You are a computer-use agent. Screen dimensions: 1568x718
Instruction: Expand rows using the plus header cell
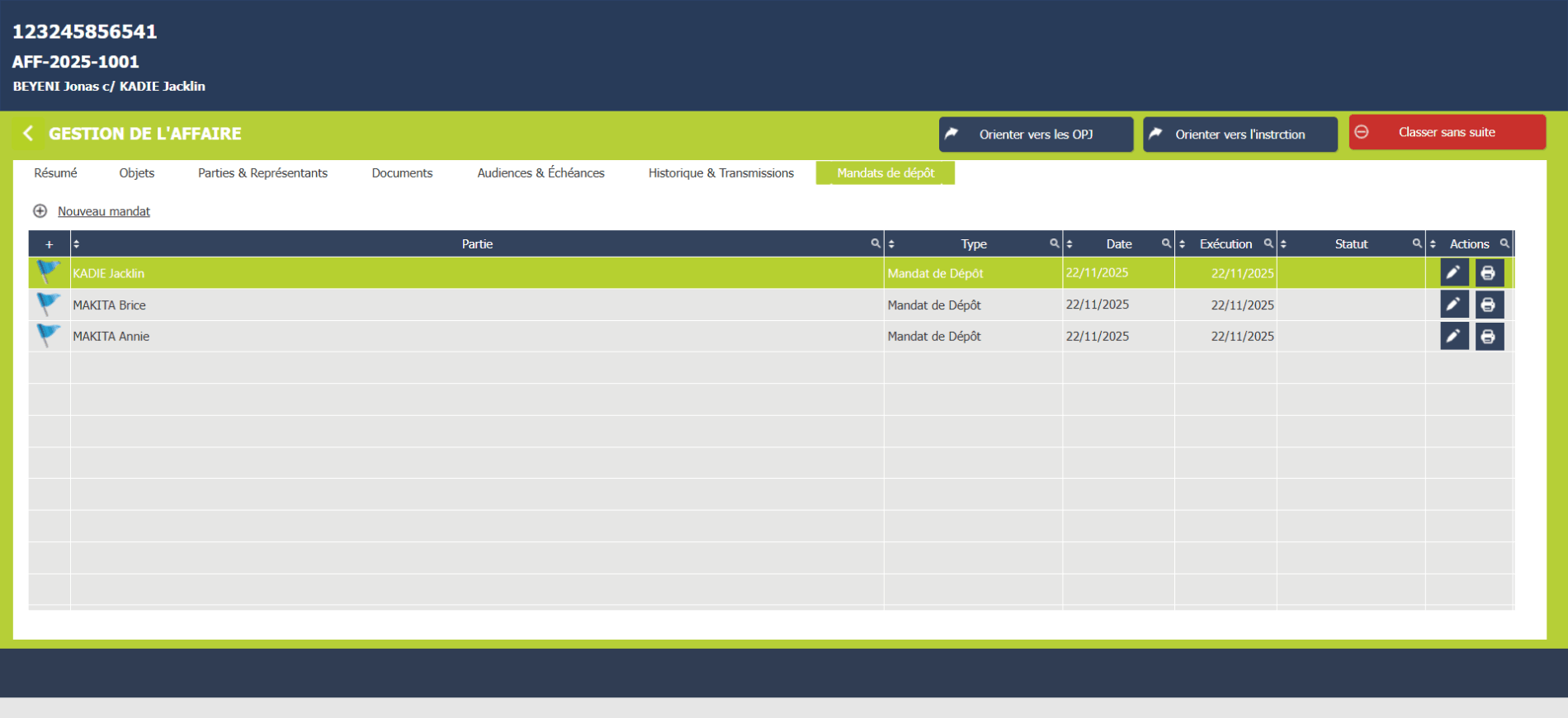(50, 244)
